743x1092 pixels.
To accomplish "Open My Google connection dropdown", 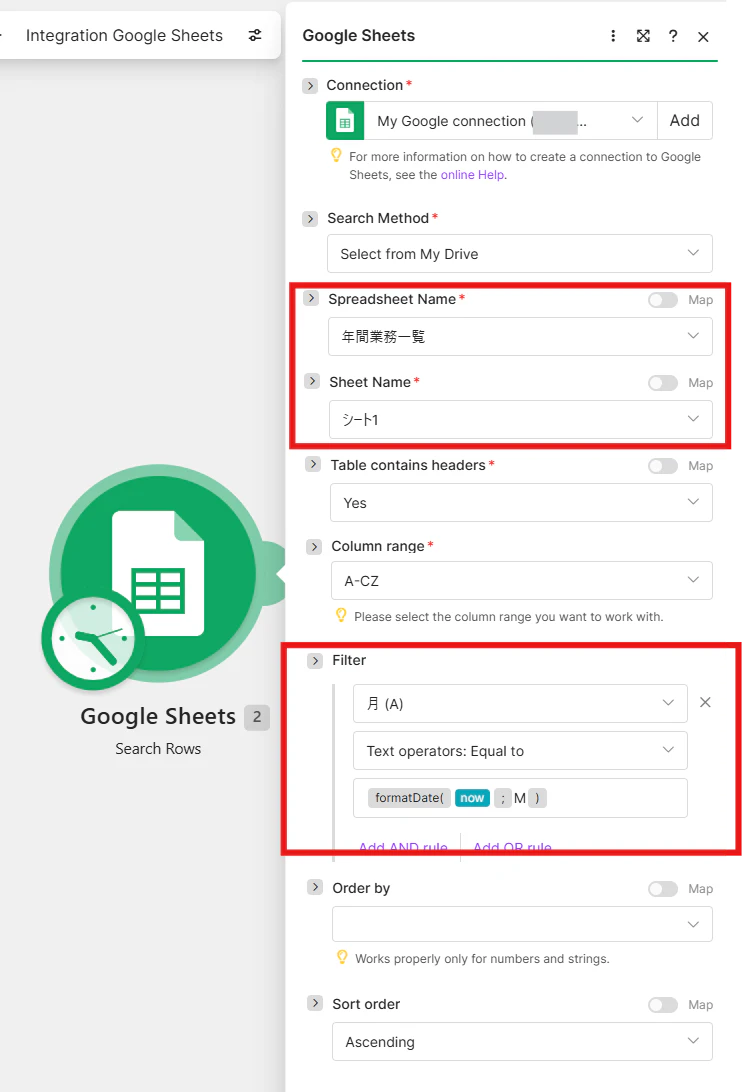I will coord(510,121).
